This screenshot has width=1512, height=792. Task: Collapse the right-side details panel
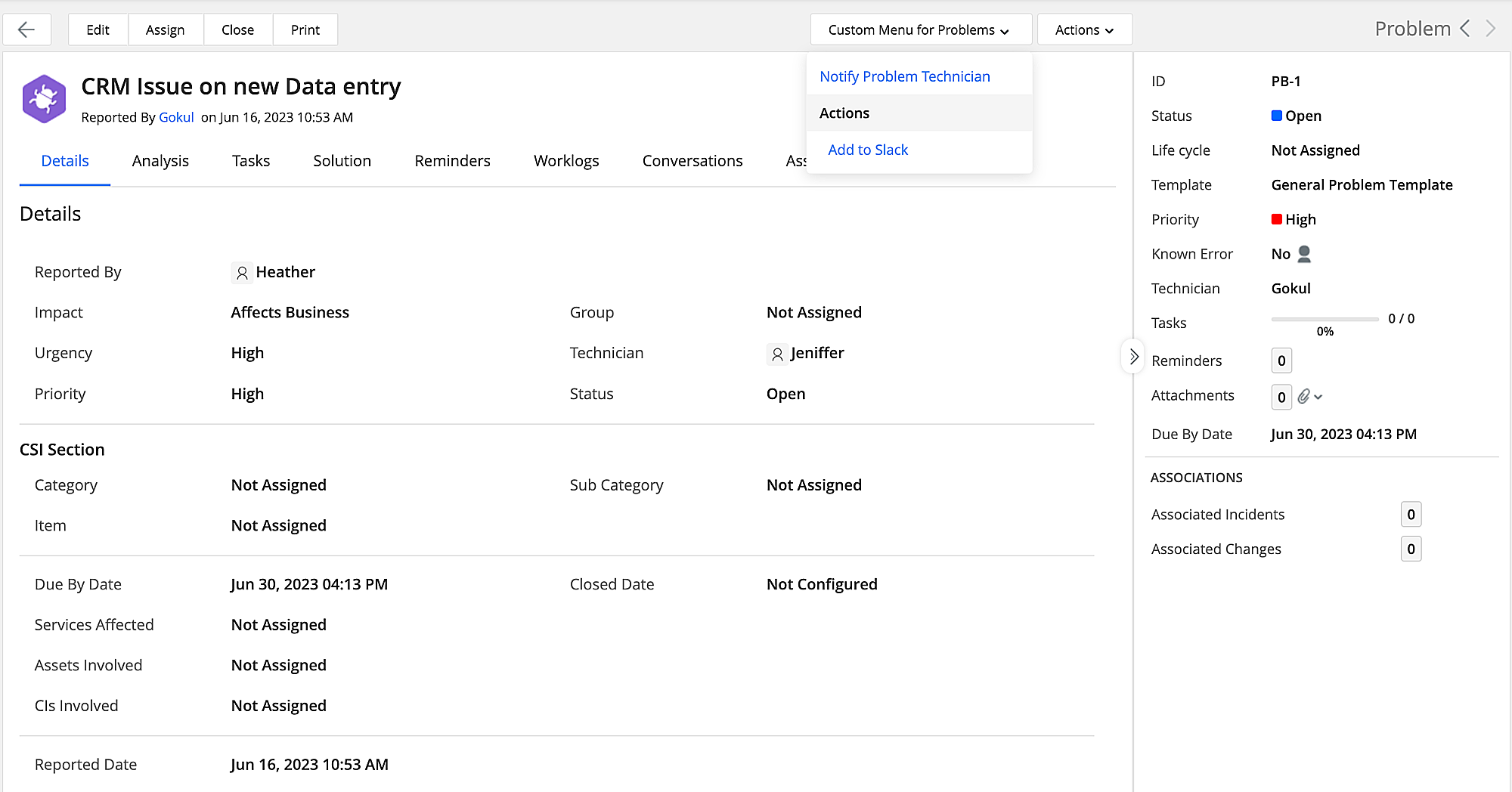(x=1132, y=355)
